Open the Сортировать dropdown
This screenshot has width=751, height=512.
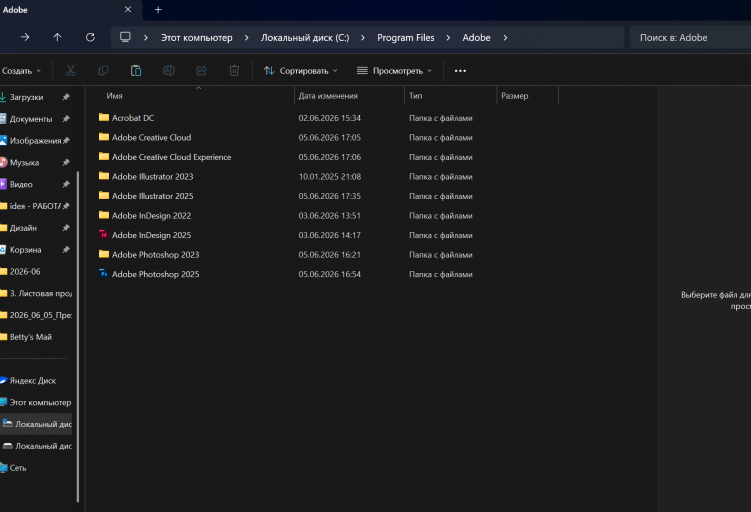pos(301,71)
